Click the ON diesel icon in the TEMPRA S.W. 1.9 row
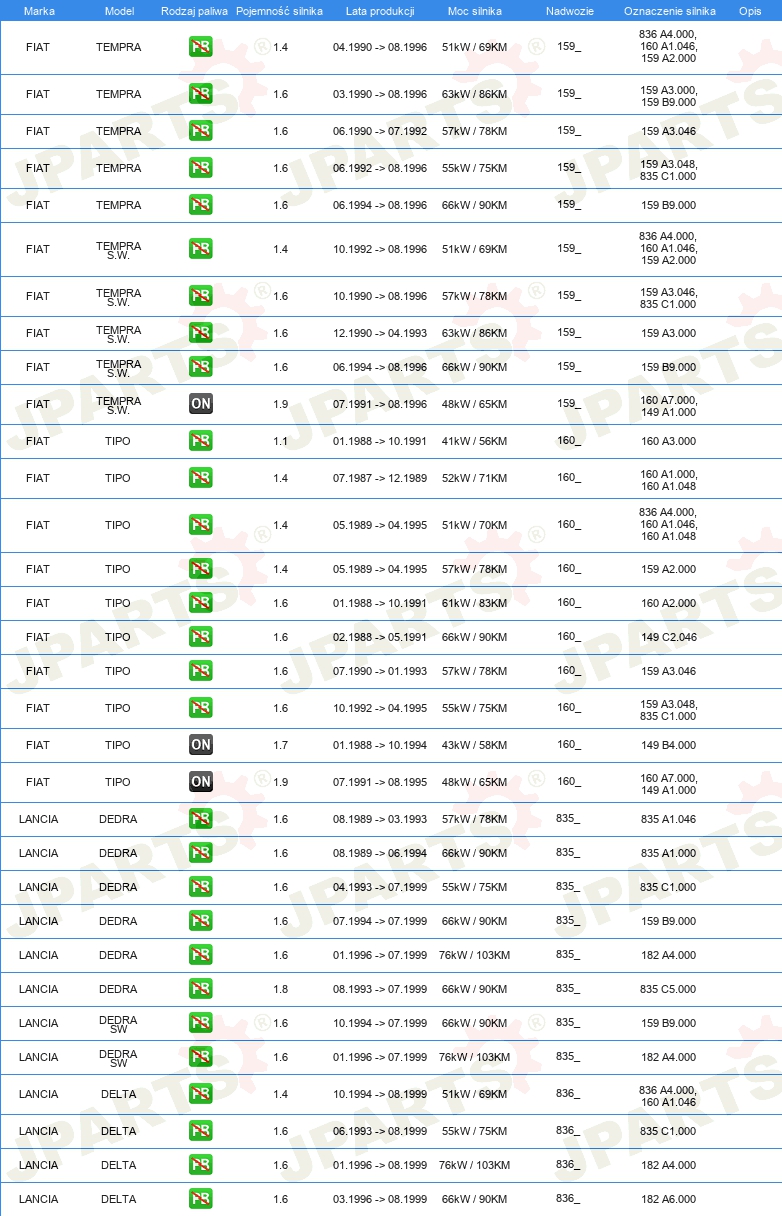Image resolution: width=782 pixels, height=1216 pixels. (x=201, y=404)
